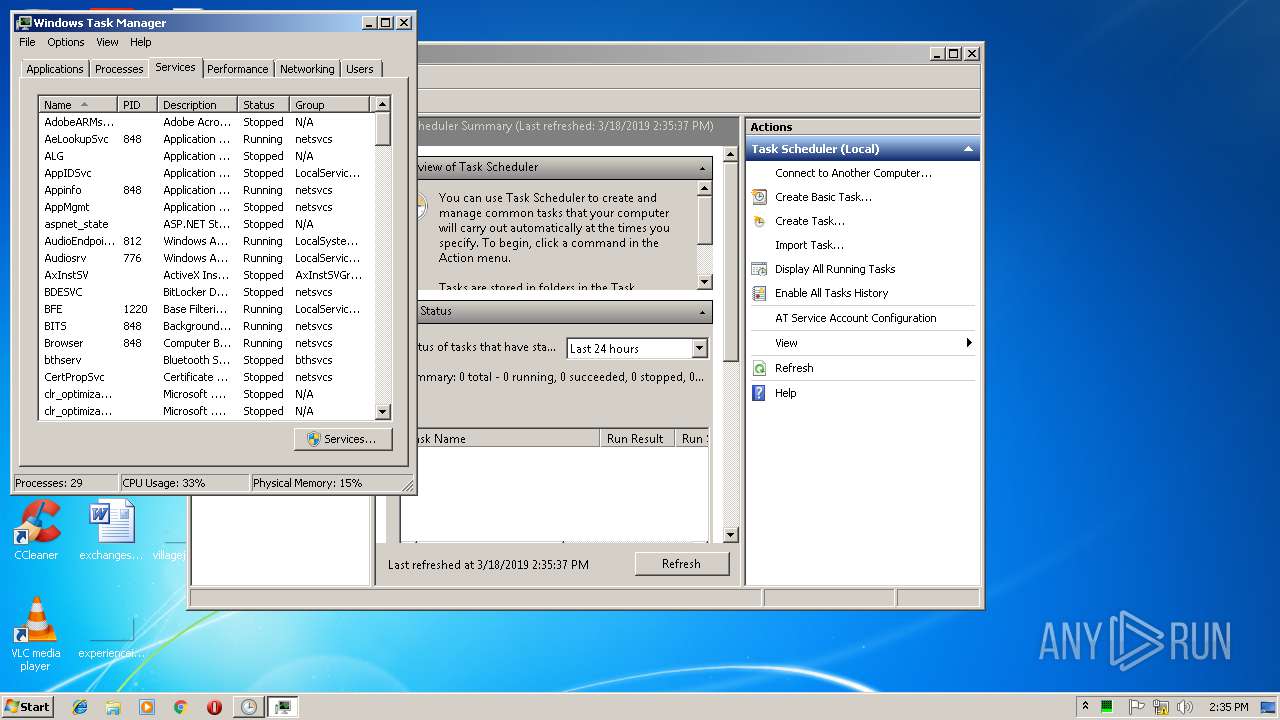Open Task Manager Help menu
This screenshot has height=720, width=1280.
click(x=141, y=42)
